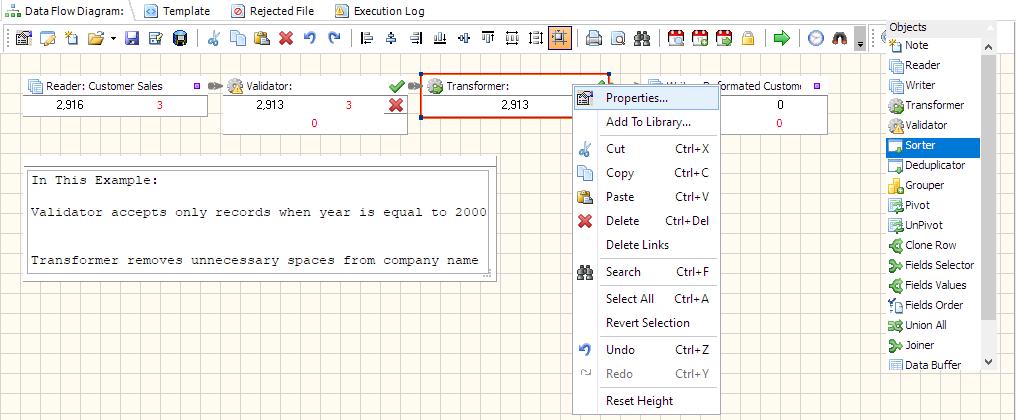Open the Rejected File tab
The height and width of the screenshot is (420, 1016).
(273, 11)
